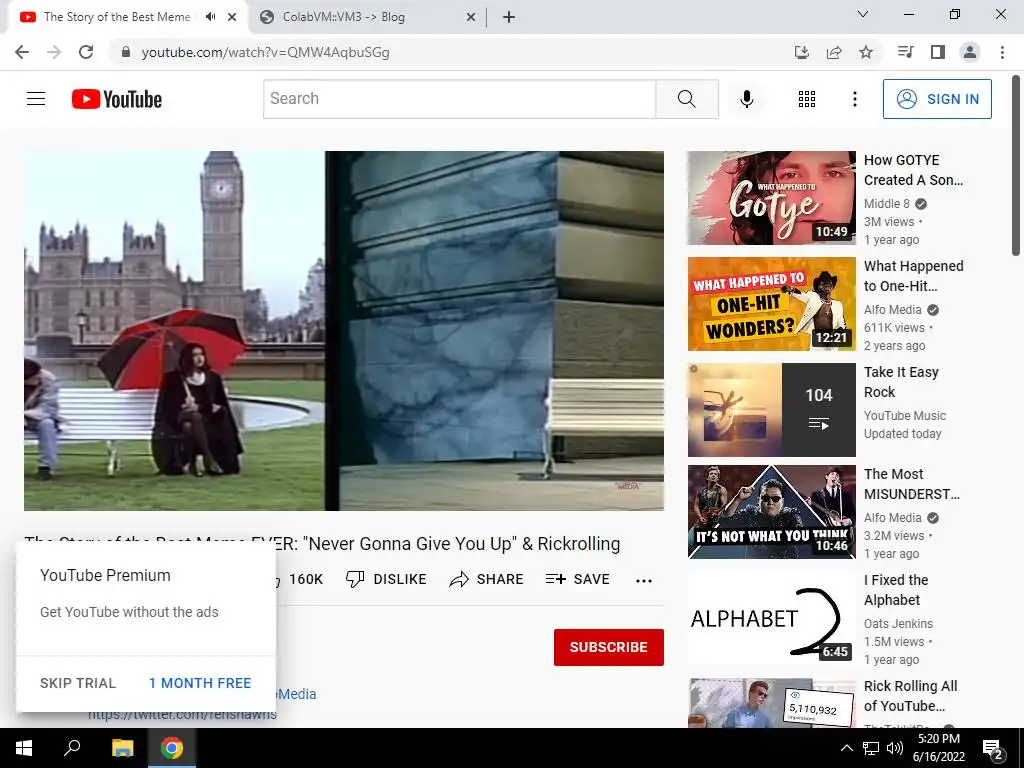Image resolution: width=1024 pixels, height=768 pixels.
Task: Open the media controls icon in Chrome toolbar
Action: pyautogui.click(x=905, y=52)
